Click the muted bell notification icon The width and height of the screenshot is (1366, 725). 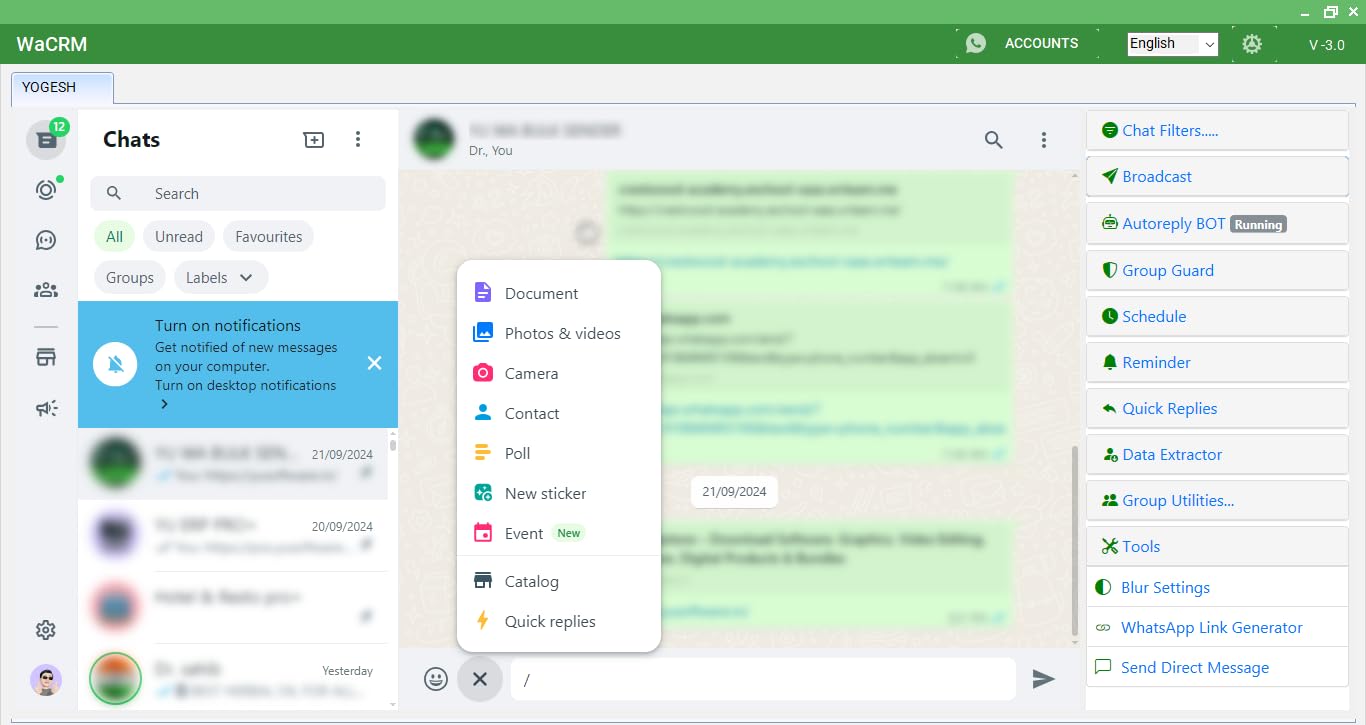[115, 364]
